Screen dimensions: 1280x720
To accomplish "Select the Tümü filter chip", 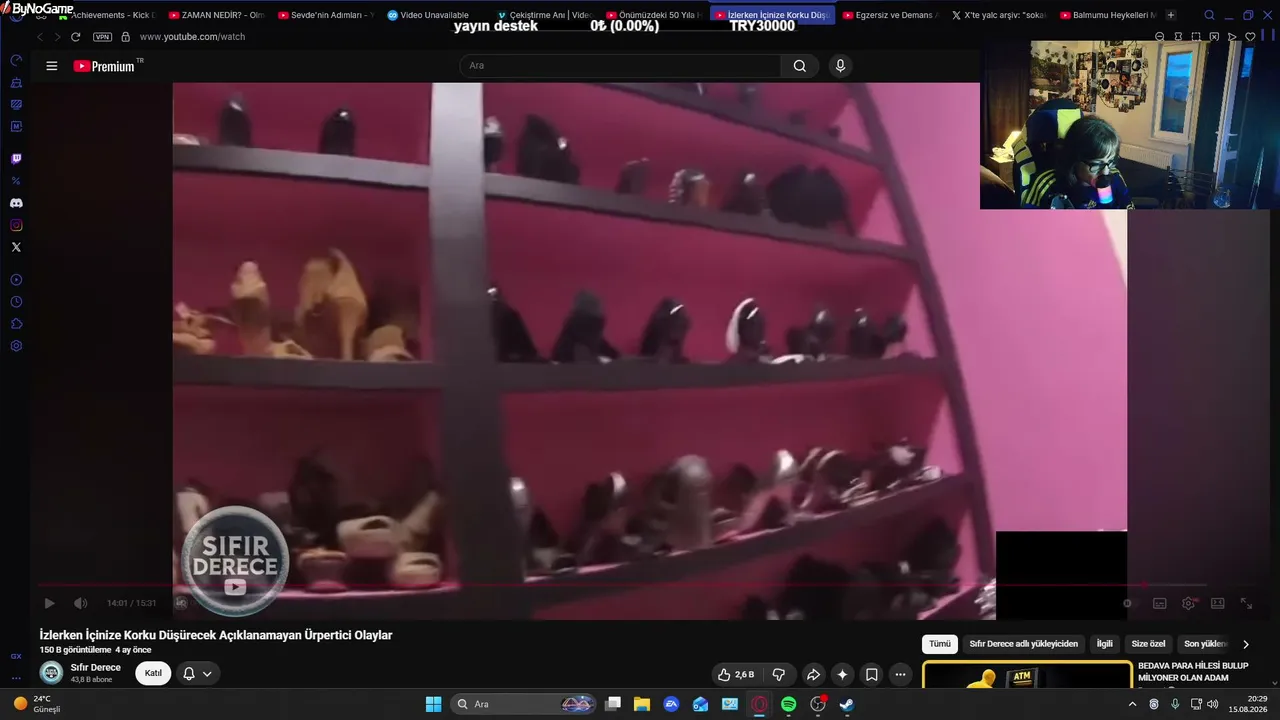I will click(940, 644).
